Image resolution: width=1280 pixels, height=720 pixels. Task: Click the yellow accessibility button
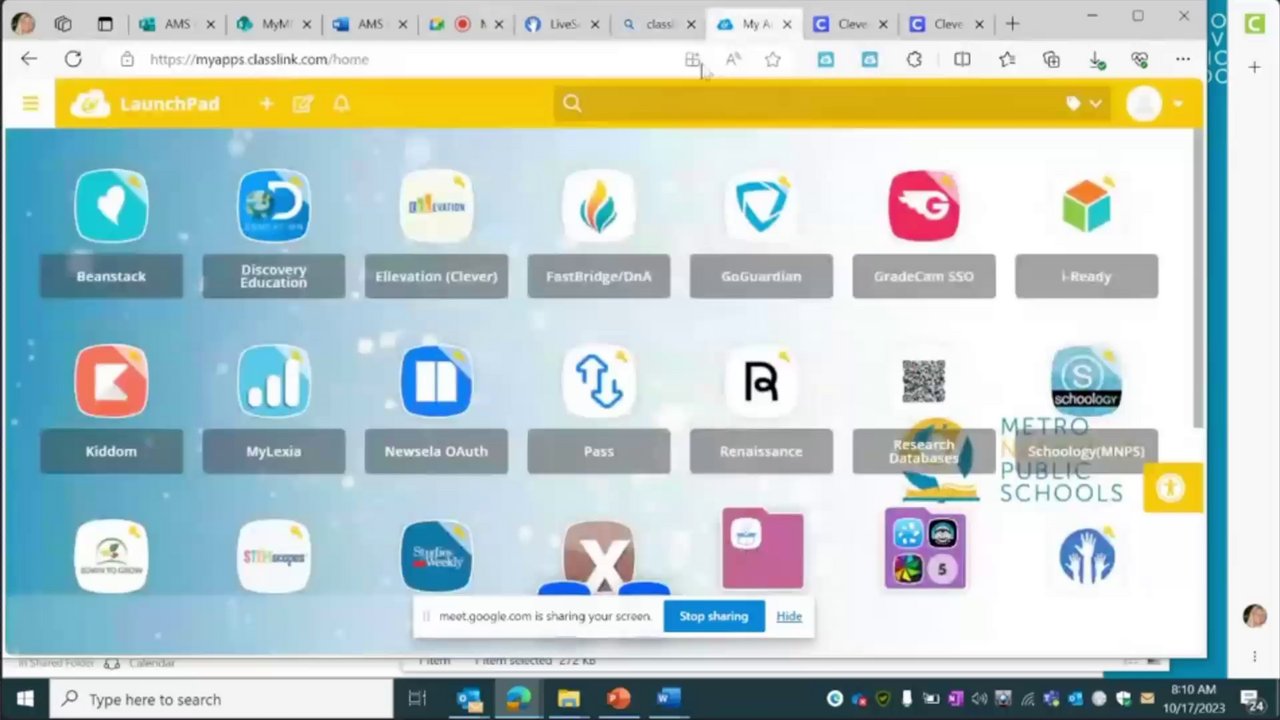click(1172, 488)
